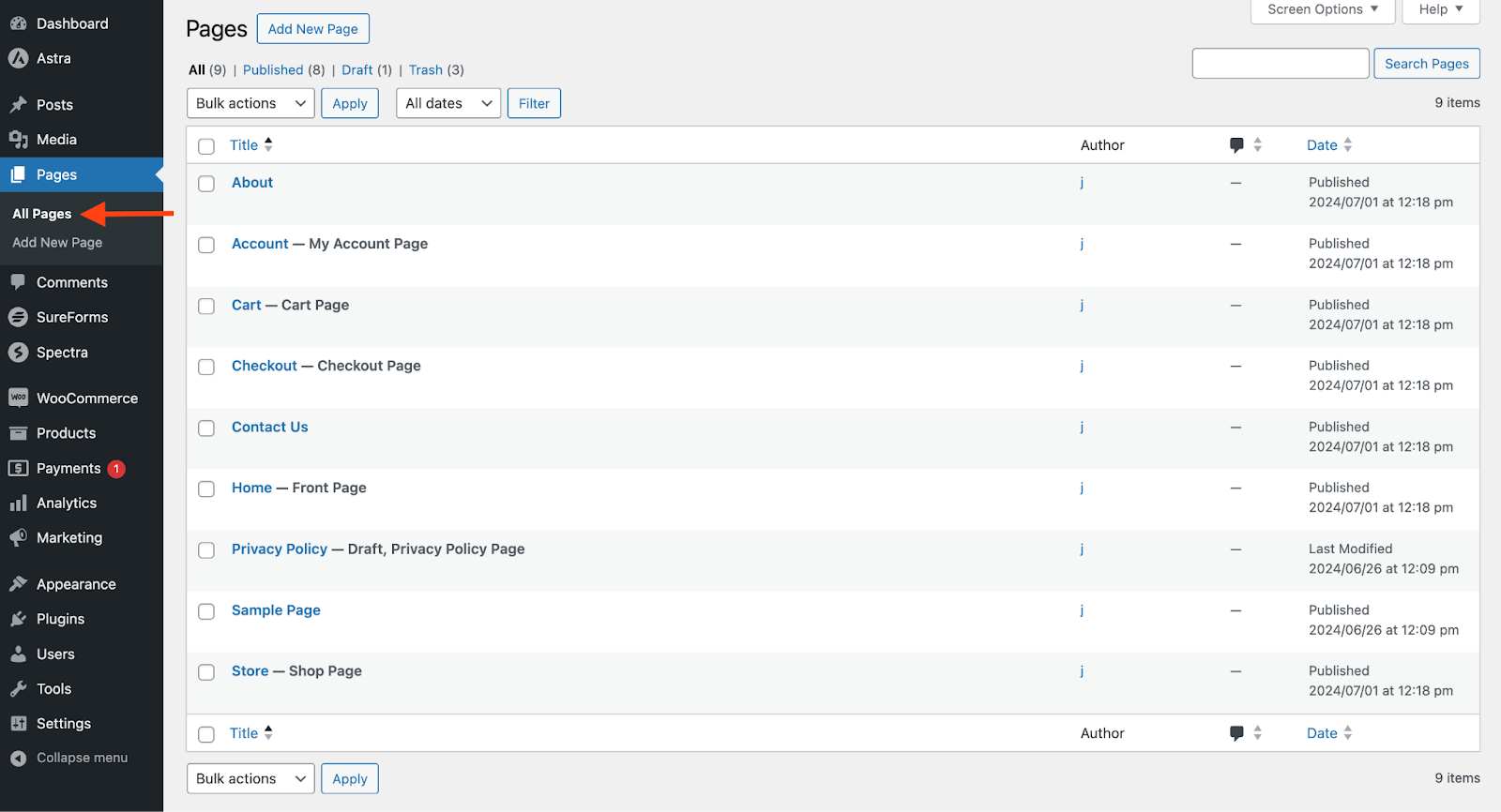The width and height of the screenshot is (1501, 812).
Task: Click the Collapse menu arrow icon
Action: [x=18, y=759]
